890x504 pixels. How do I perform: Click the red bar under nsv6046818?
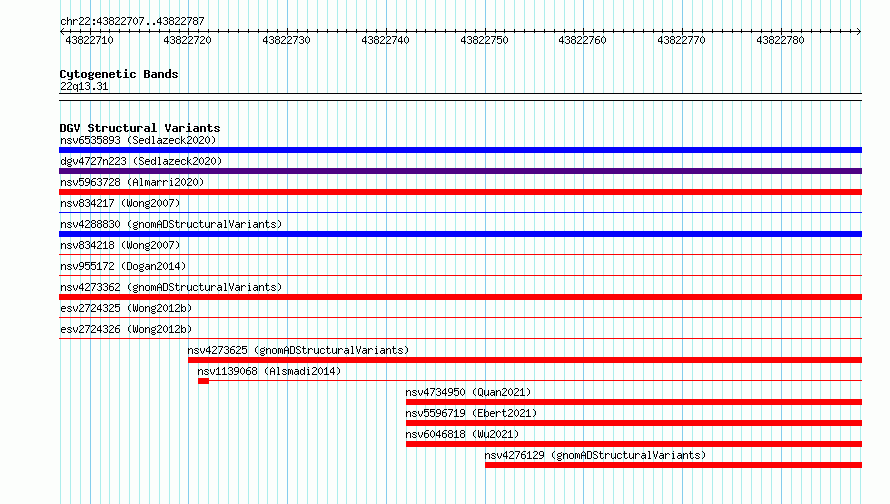(634, 444)
